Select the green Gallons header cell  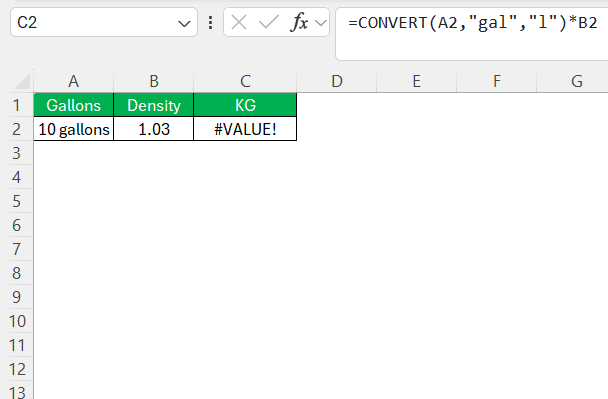[x=74, y=105]
